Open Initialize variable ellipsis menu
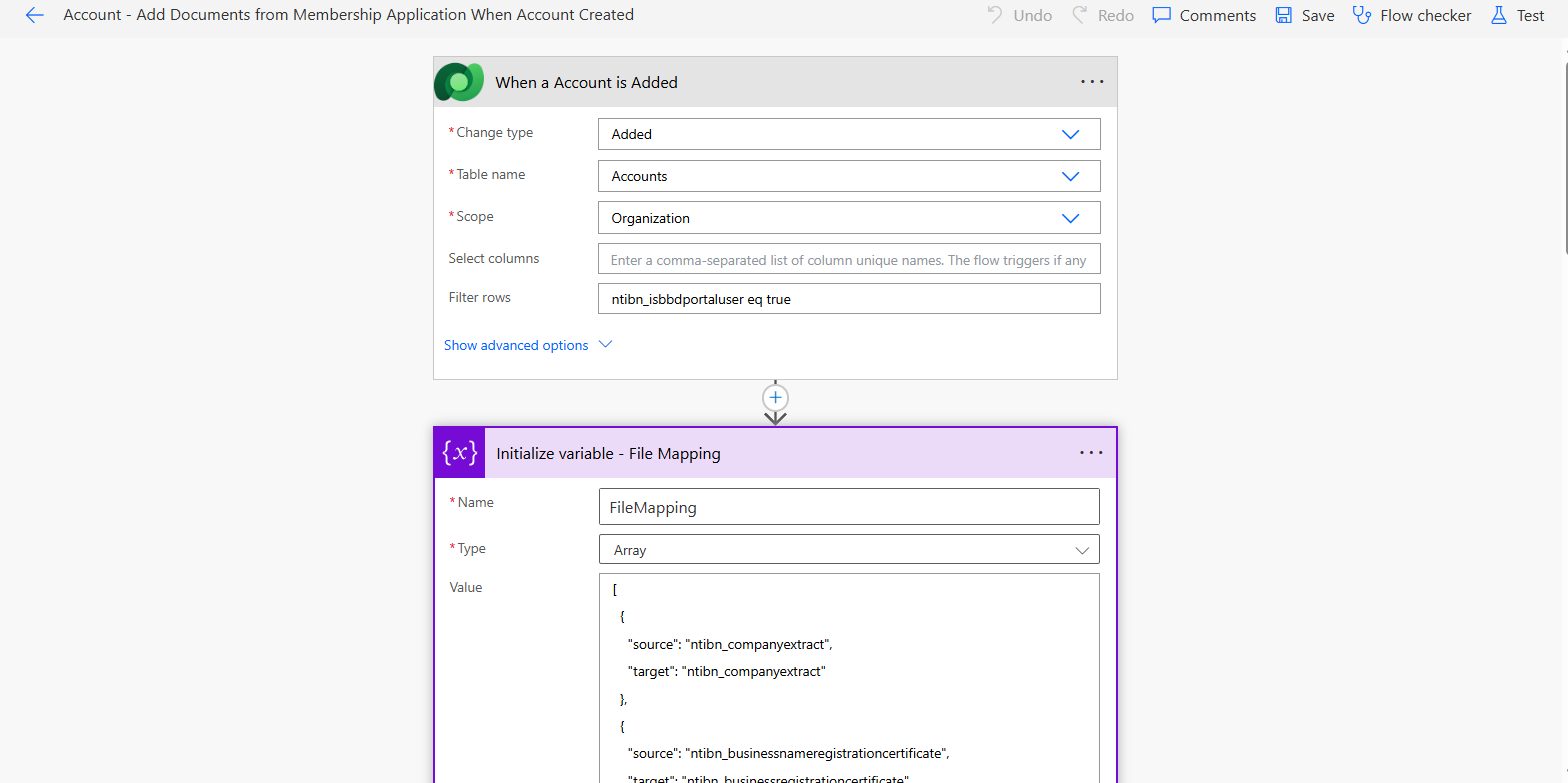The width and height of the screenshot is (1568, 783). 1091,453
